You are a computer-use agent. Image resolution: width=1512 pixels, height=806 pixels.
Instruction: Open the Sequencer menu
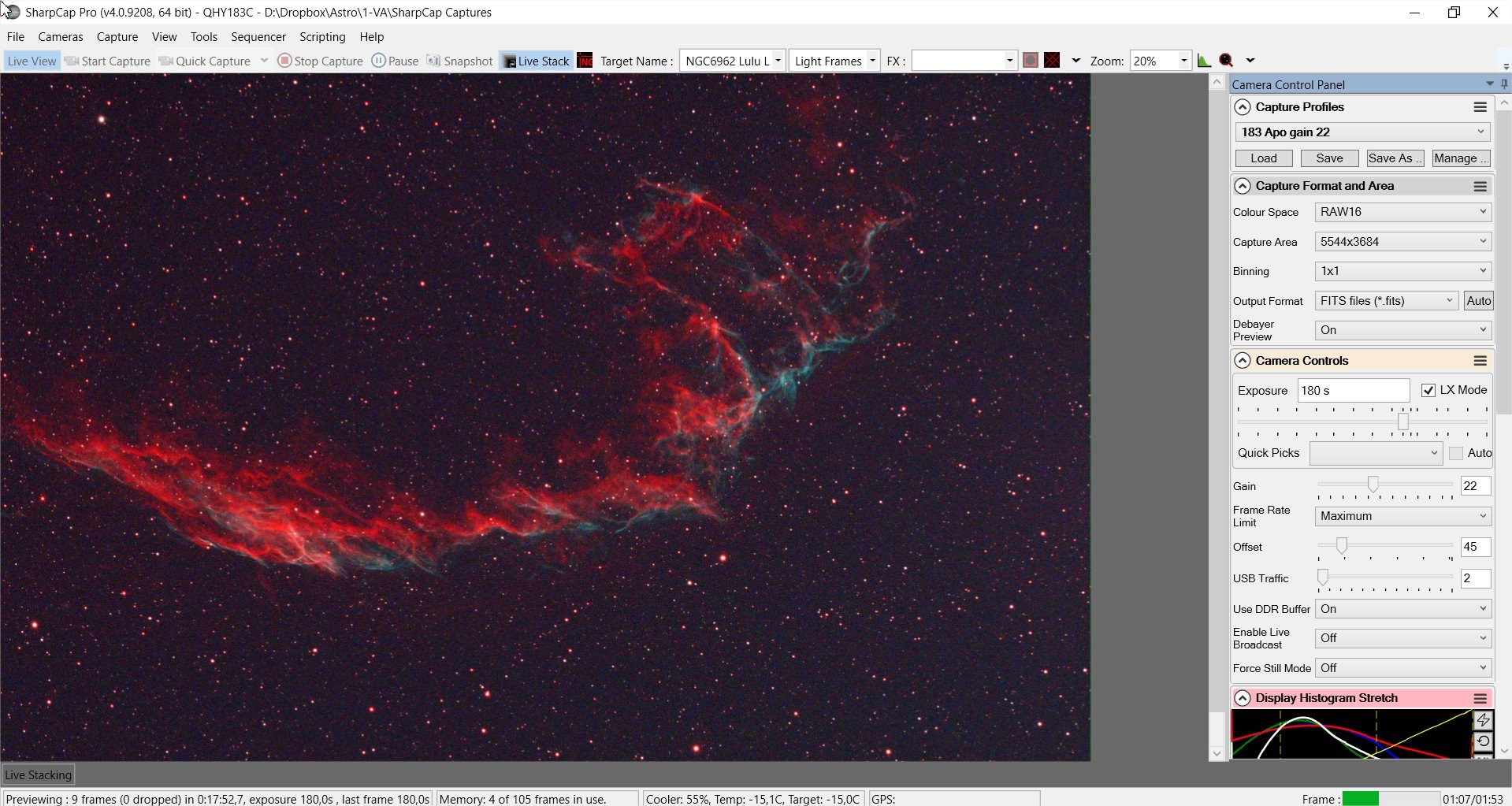coord(258,37)
